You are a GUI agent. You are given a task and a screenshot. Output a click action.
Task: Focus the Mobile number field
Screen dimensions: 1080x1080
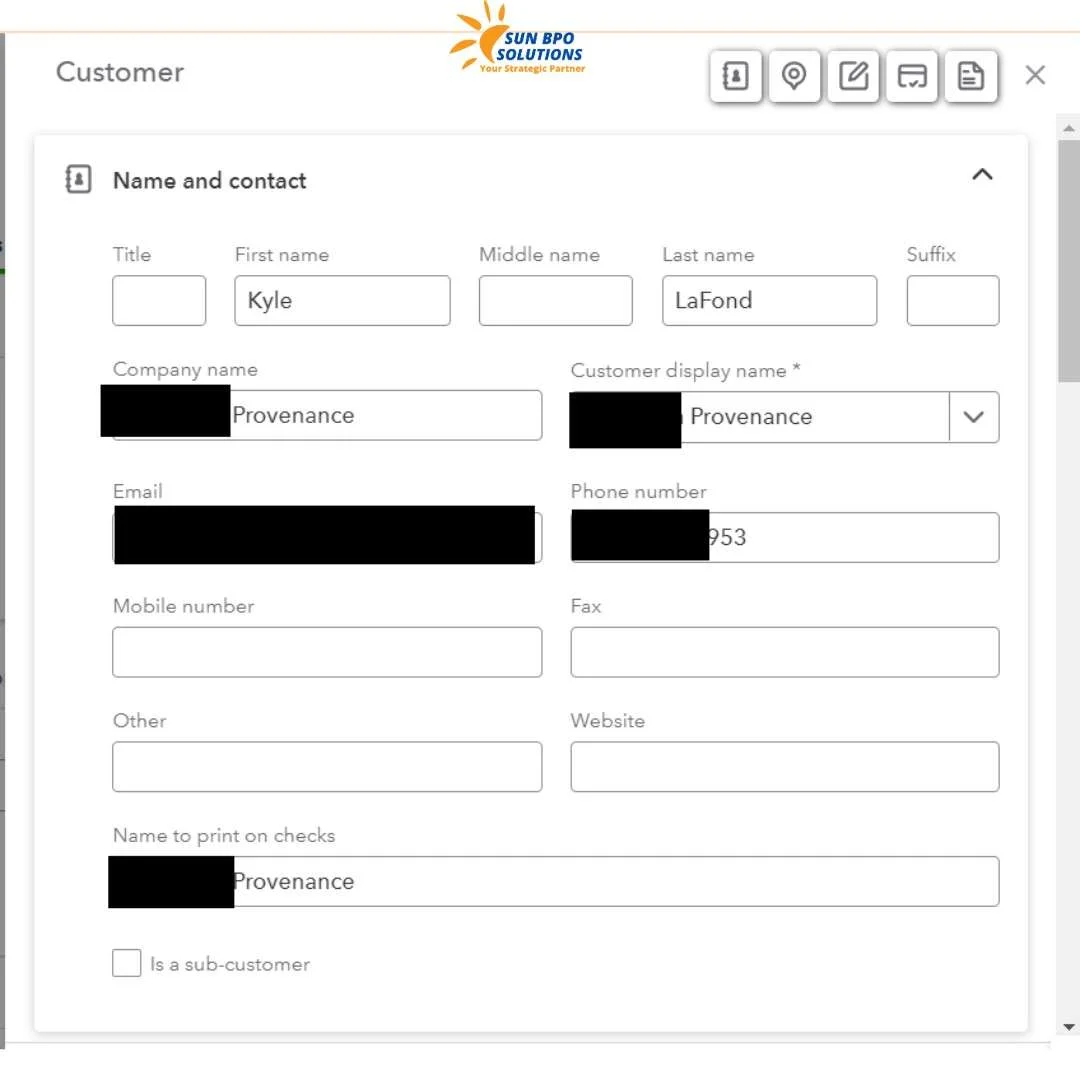coord(327,652)
